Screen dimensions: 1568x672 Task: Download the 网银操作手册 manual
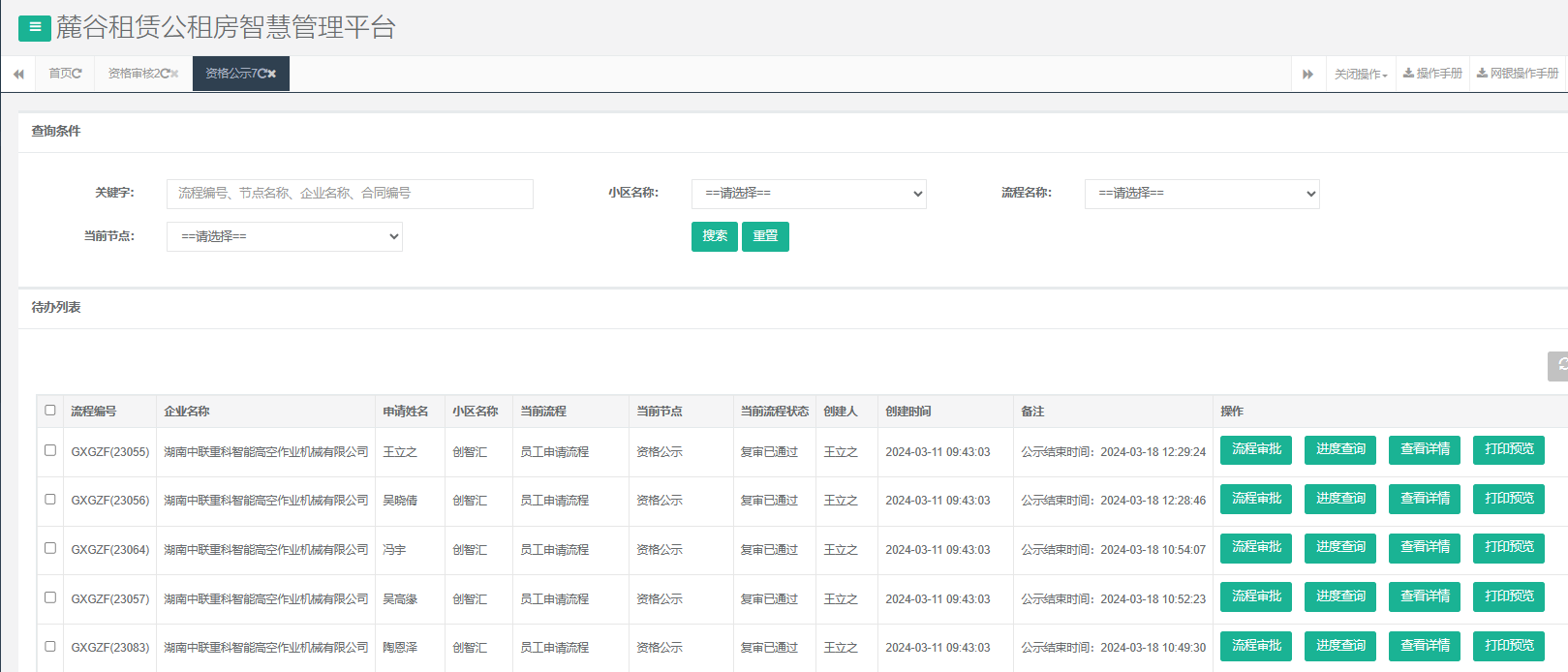(x=1518, y=74)
